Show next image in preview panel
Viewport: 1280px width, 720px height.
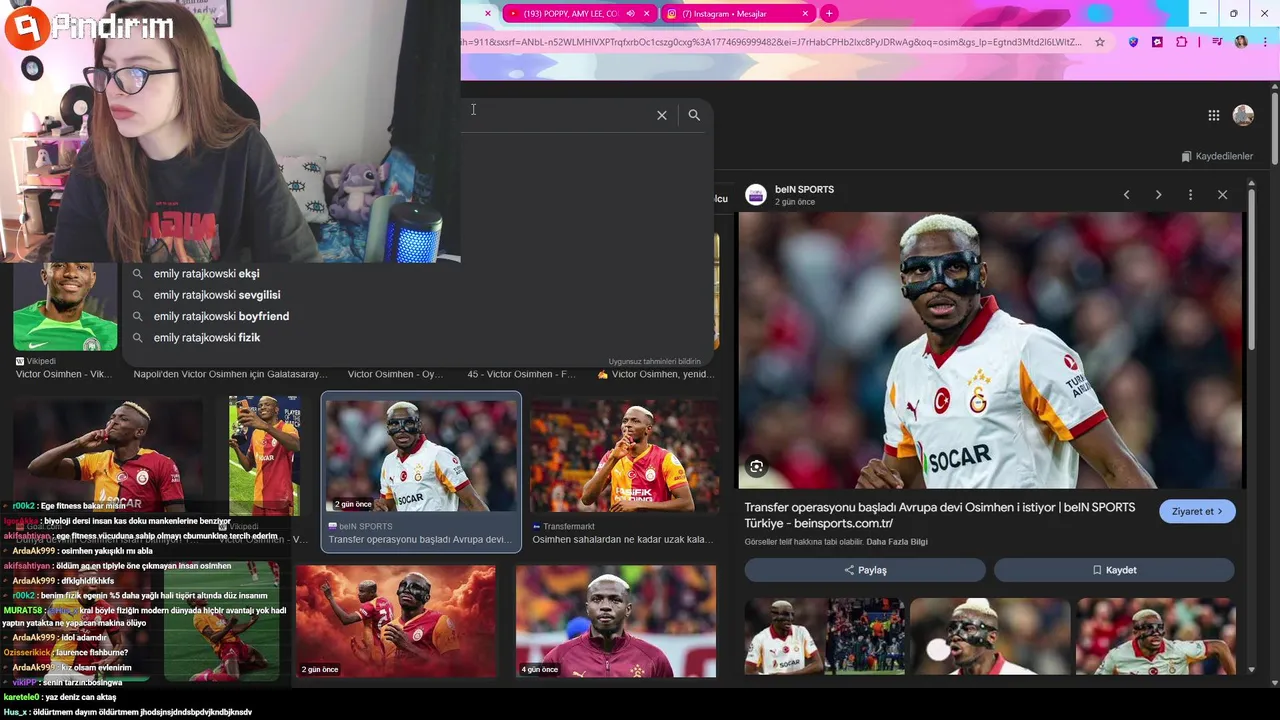tap(1158, 195)
